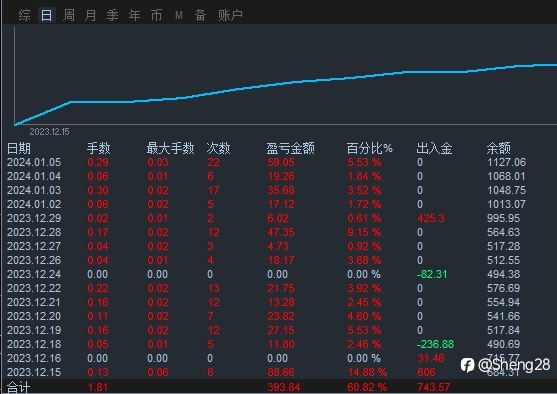Screen dimensions: 557x394
Task: Click balance value 995.95
Action: [x=503, y=218]
